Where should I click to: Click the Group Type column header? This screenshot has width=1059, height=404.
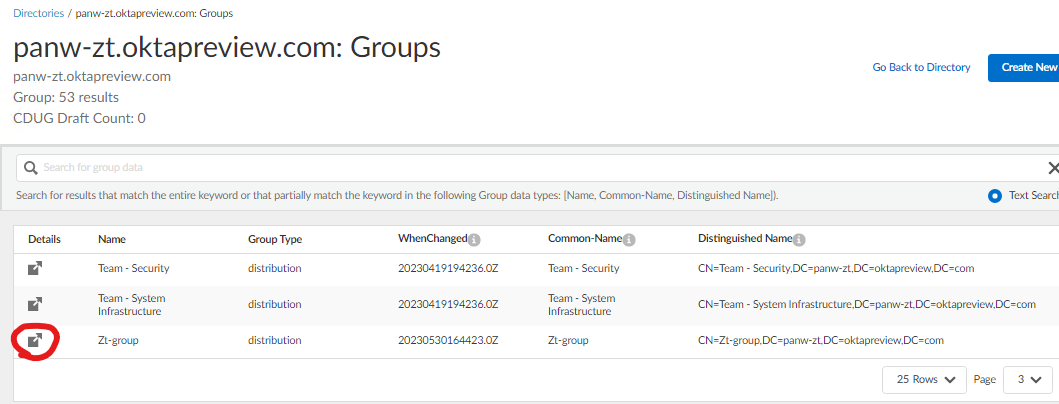pyautogui.click(x=275, y=240)
